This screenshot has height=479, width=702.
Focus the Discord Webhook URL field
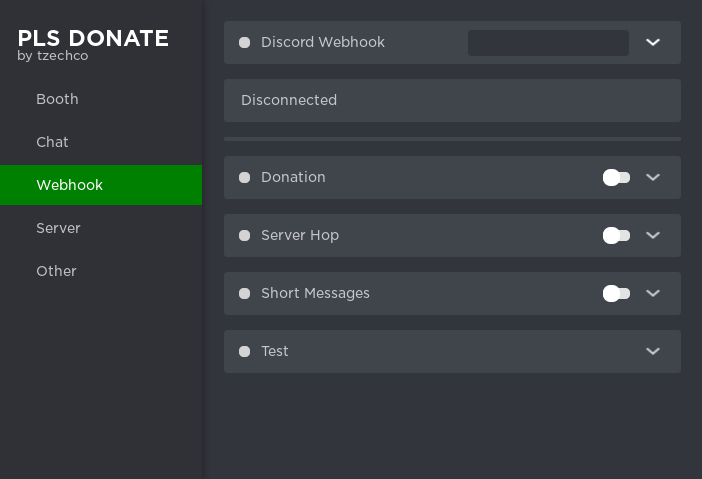coord(548,43)
